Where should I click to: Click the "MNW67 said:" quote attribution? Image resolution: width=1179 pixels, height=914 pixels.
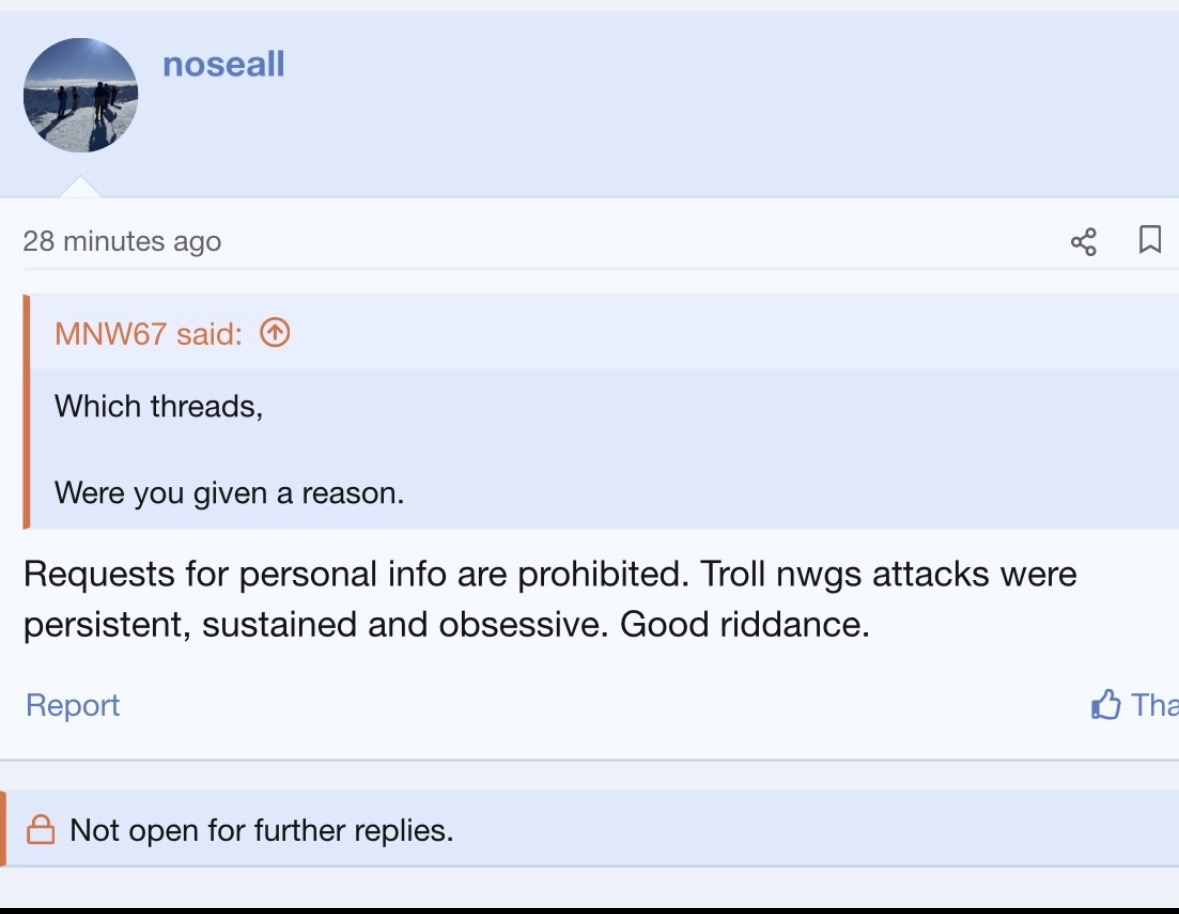pos(148,333)
